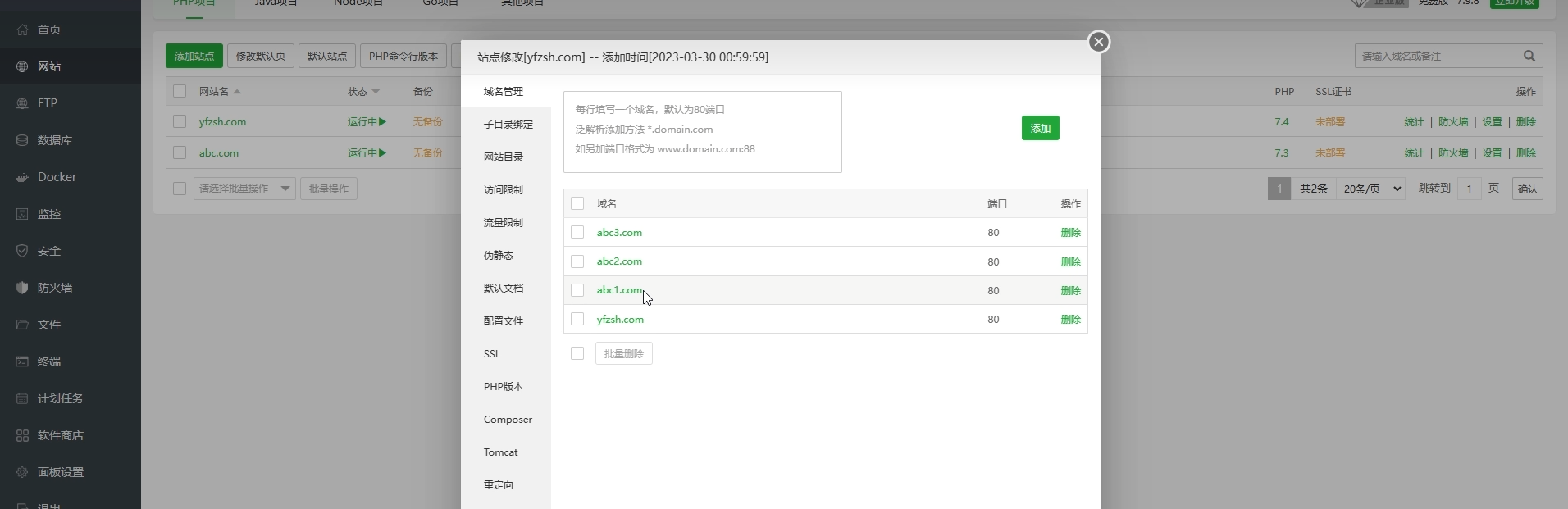This screenshot has width=1568, height=509.
Task: Expand the 20 per page selector
Action: pyautogui.click(x=1370, y=189)
